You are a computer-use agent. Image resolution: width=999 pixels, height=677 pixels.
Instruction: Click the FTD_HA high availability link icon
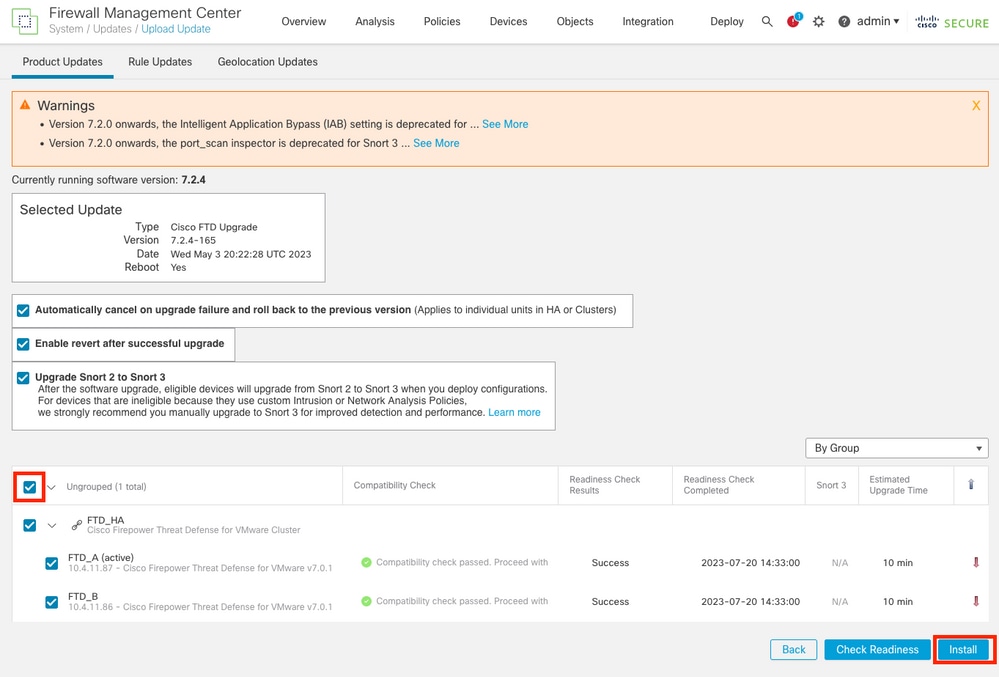(x=76, y=525)
